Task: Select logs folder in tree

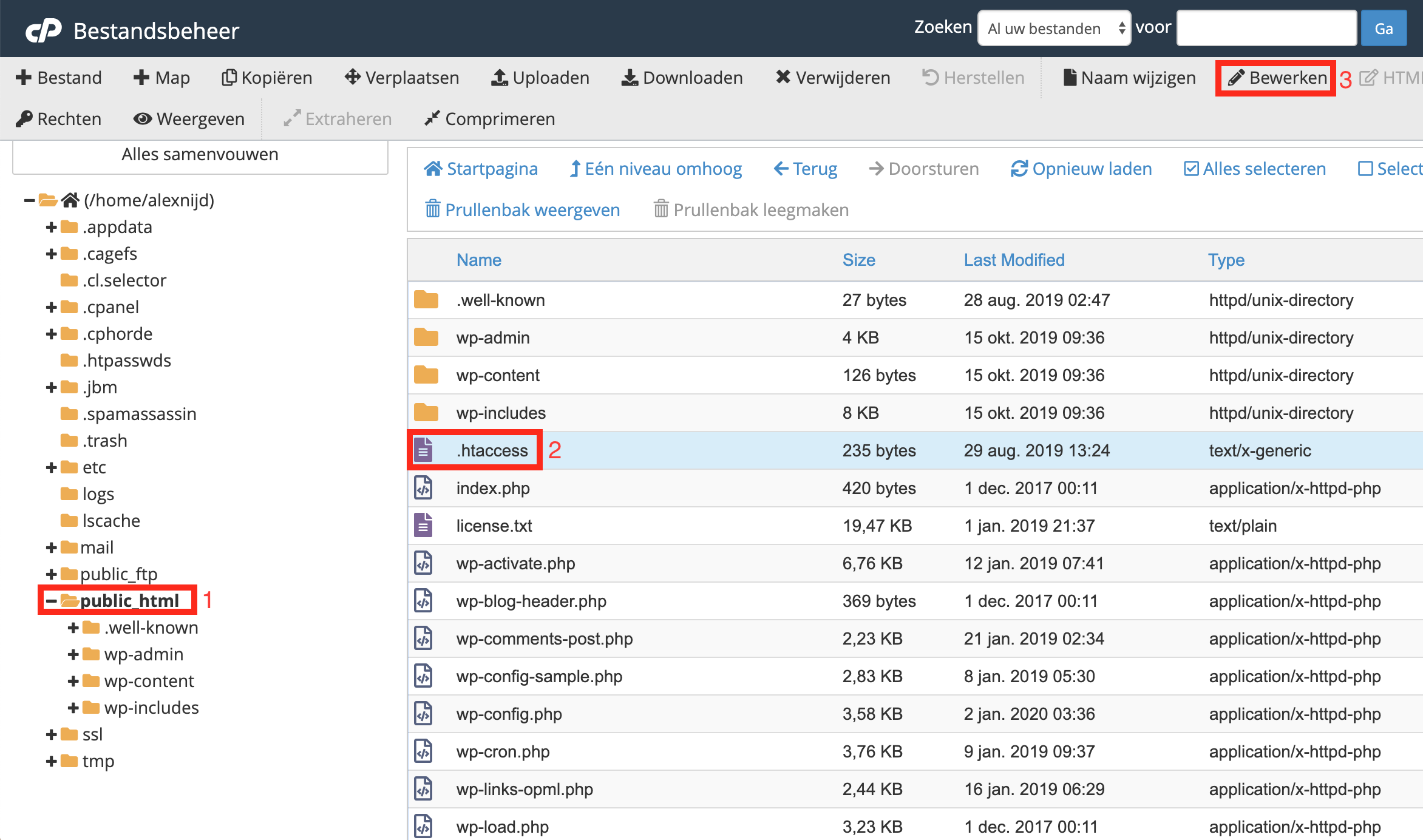Action: (x=98, y=494)
